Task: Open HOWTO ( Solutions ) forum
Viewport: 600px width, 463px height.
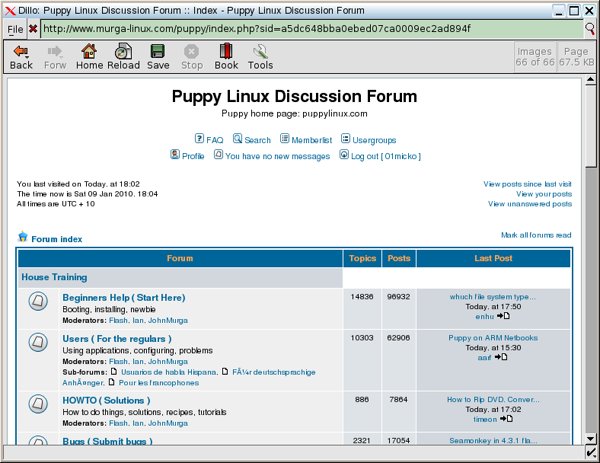Action: tap(106, 400)
